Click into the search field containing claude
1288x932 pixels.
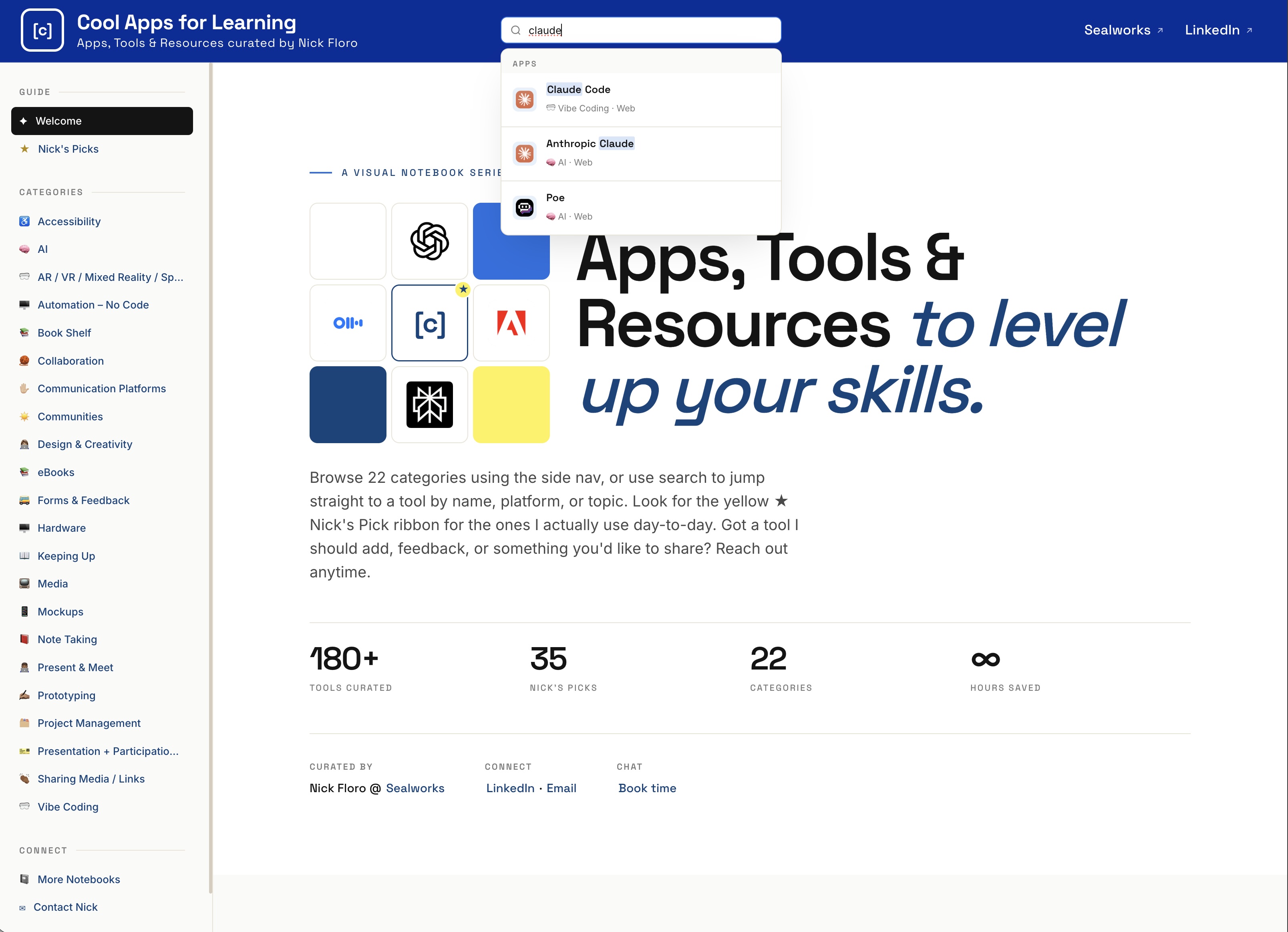(x=640, y=30)
